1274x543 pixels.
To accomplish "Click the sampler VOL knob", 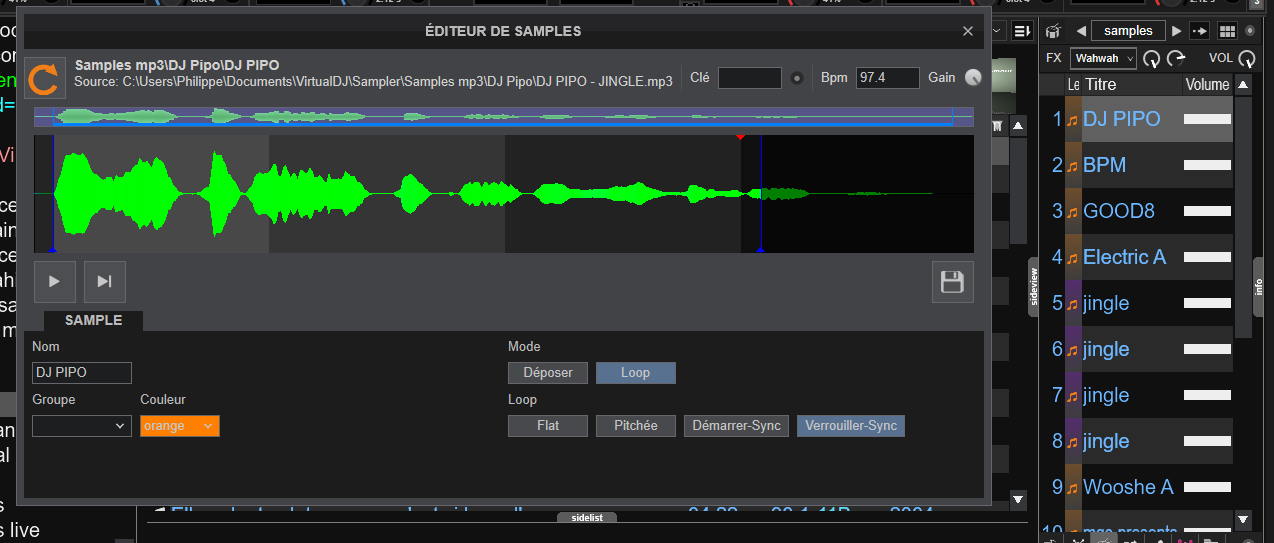I will tap(1247, 58).
